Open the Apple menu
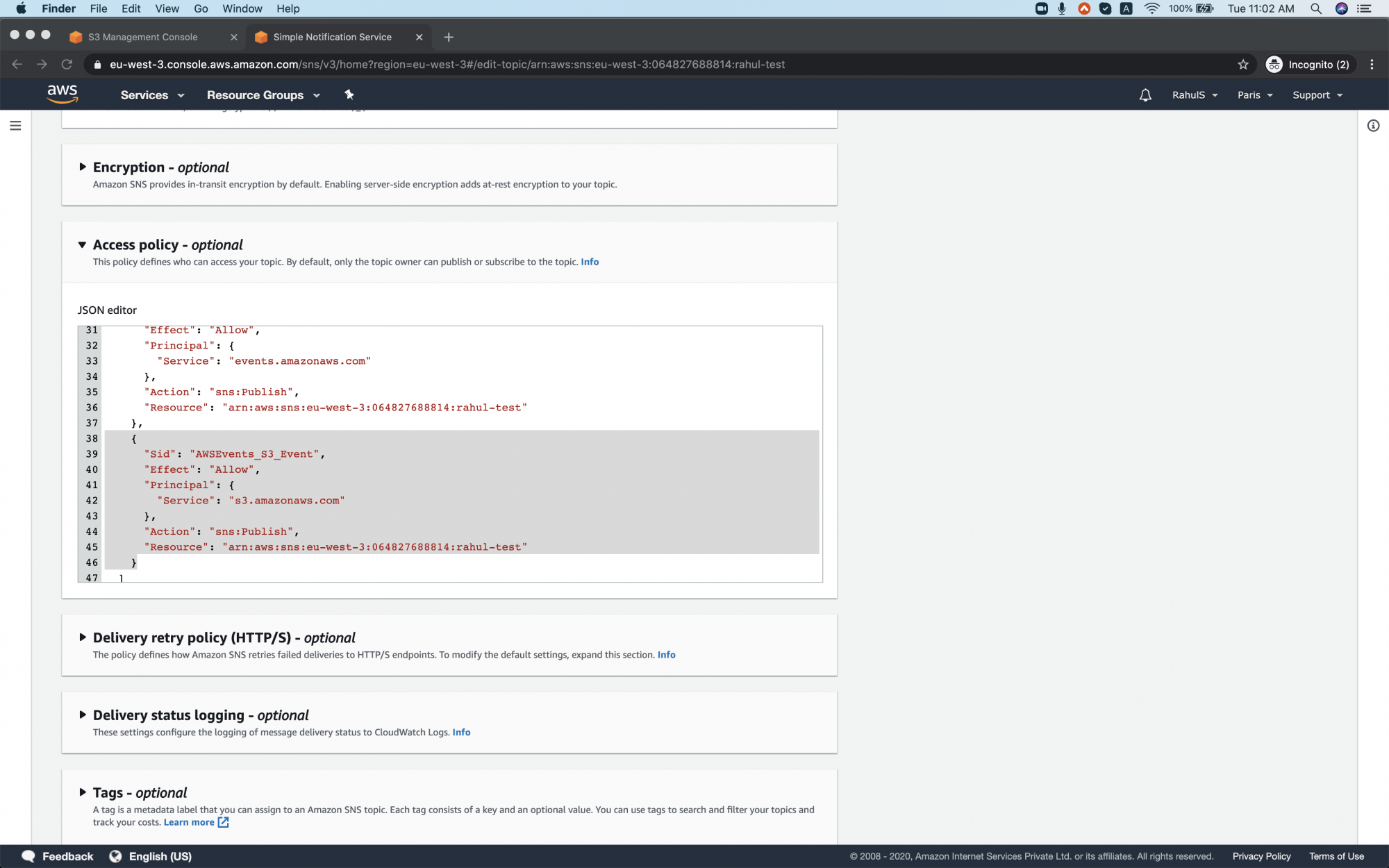 [x=21, y=8]
